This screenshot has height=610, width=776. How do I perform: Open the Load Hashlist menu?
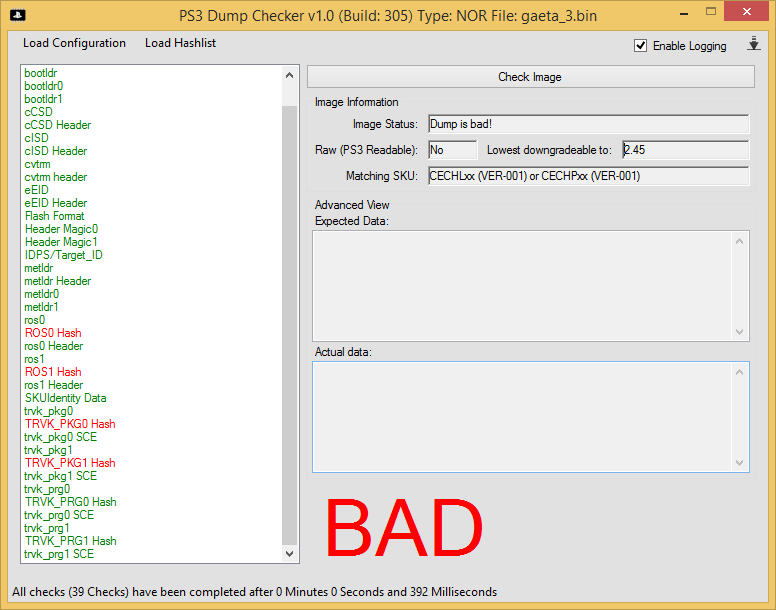(x=180, y=43)
